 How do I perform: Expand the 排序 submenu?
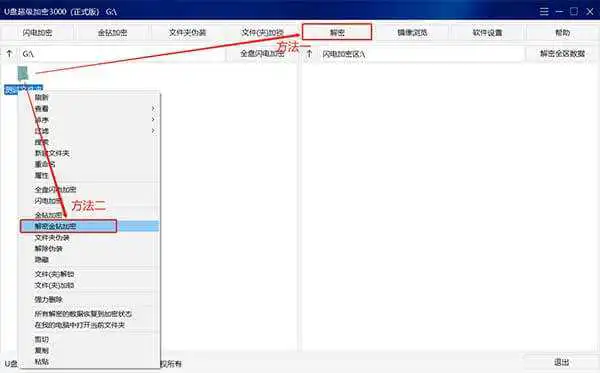(x=89, y=120)
